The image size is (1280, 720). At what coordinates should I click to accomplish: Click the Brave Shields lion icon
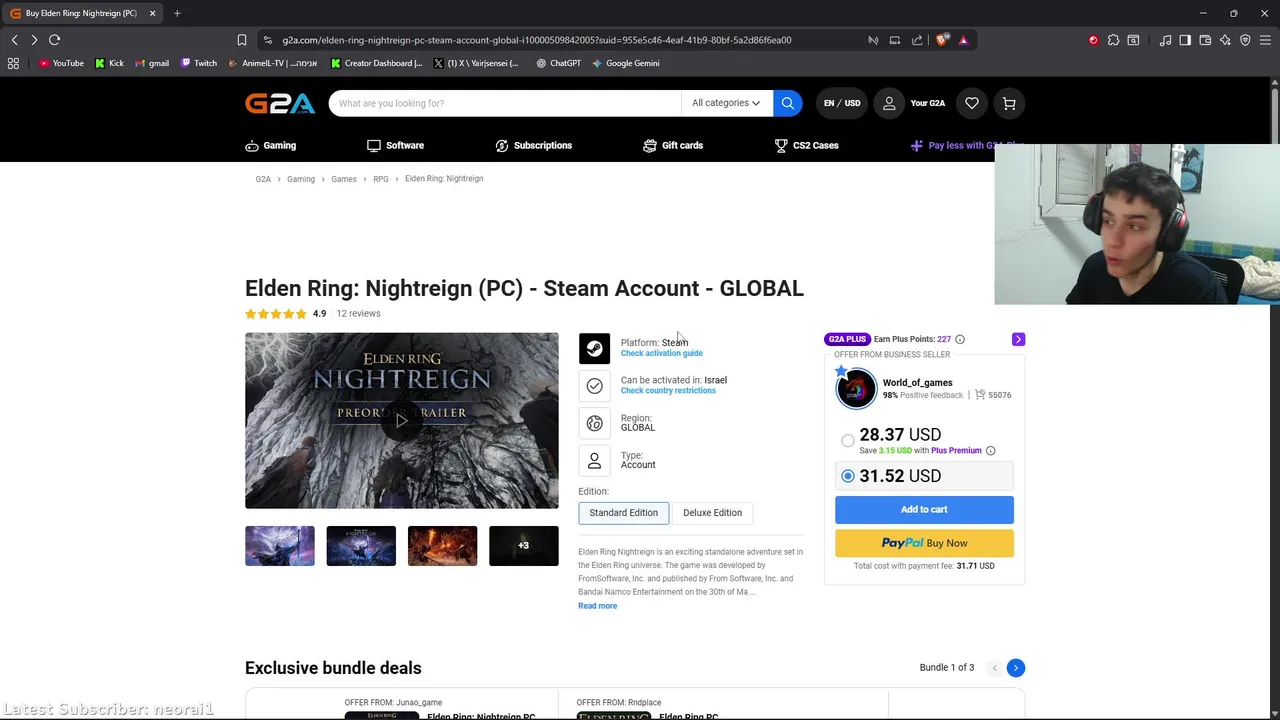(x=942, y=40)
